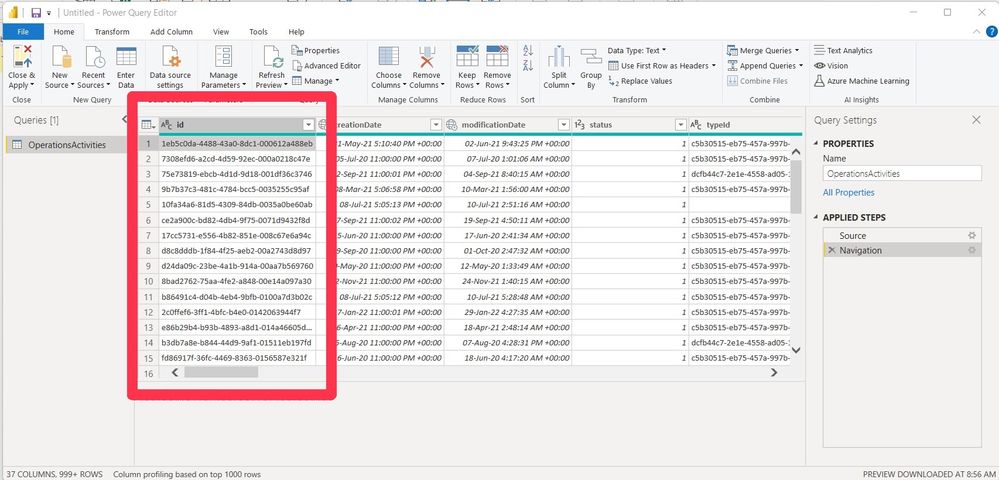999x480 pixels.
Task: Collapse the APPLIED STEPS section
Action: point(816,217)
